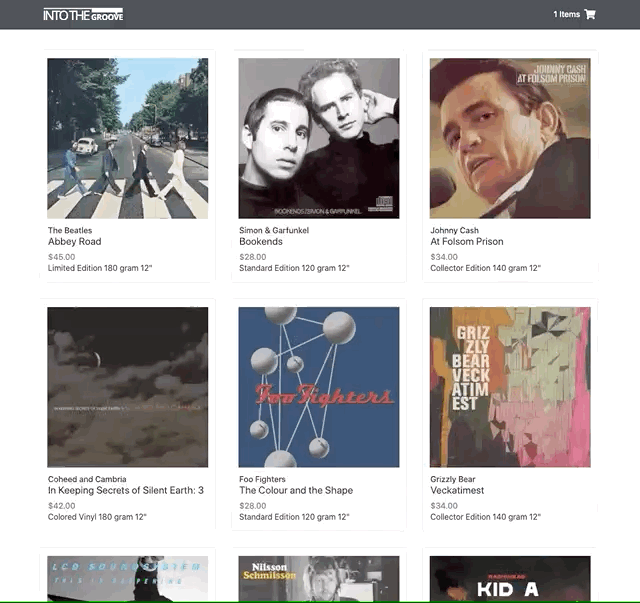Click the 'Bookends' title

click(x=261, y=242)
